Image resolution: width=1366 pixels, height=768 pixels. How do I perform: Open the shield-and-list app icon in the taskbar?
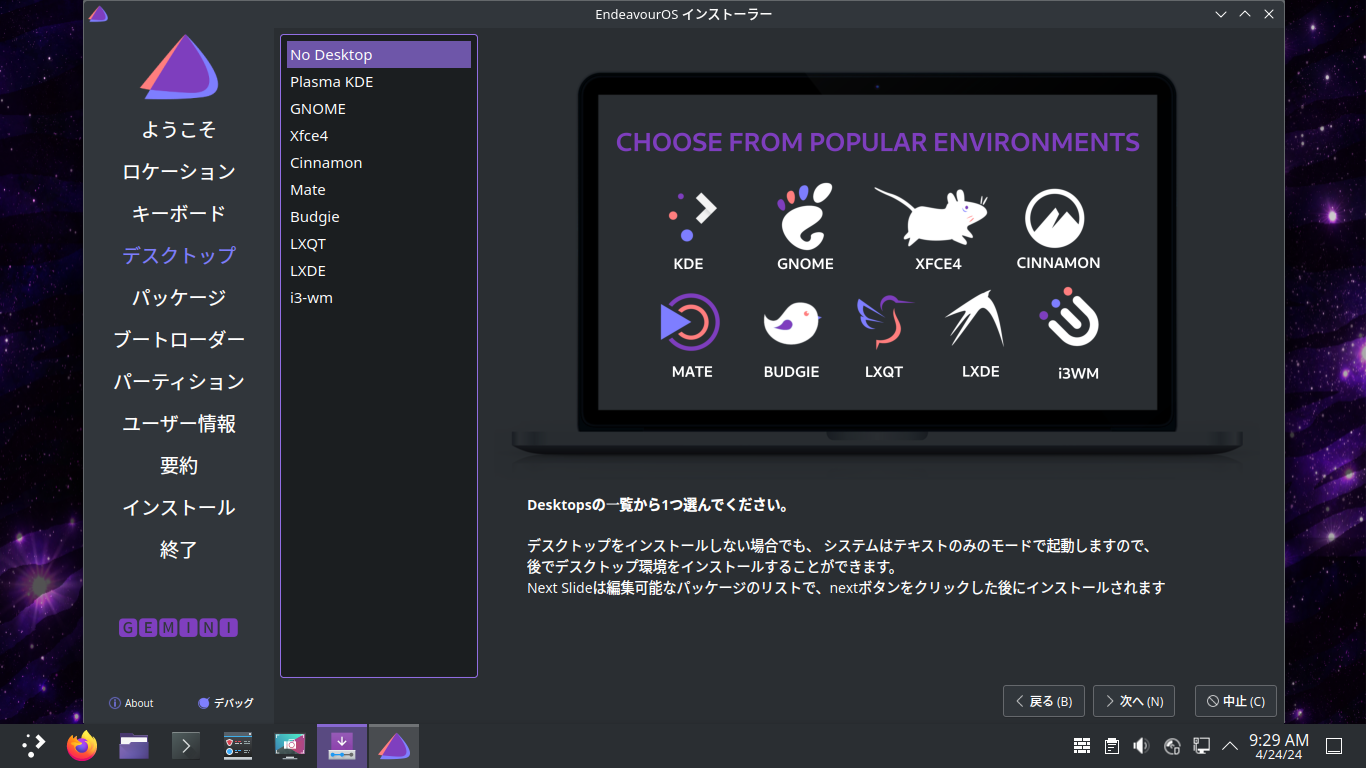click(238, 746)
